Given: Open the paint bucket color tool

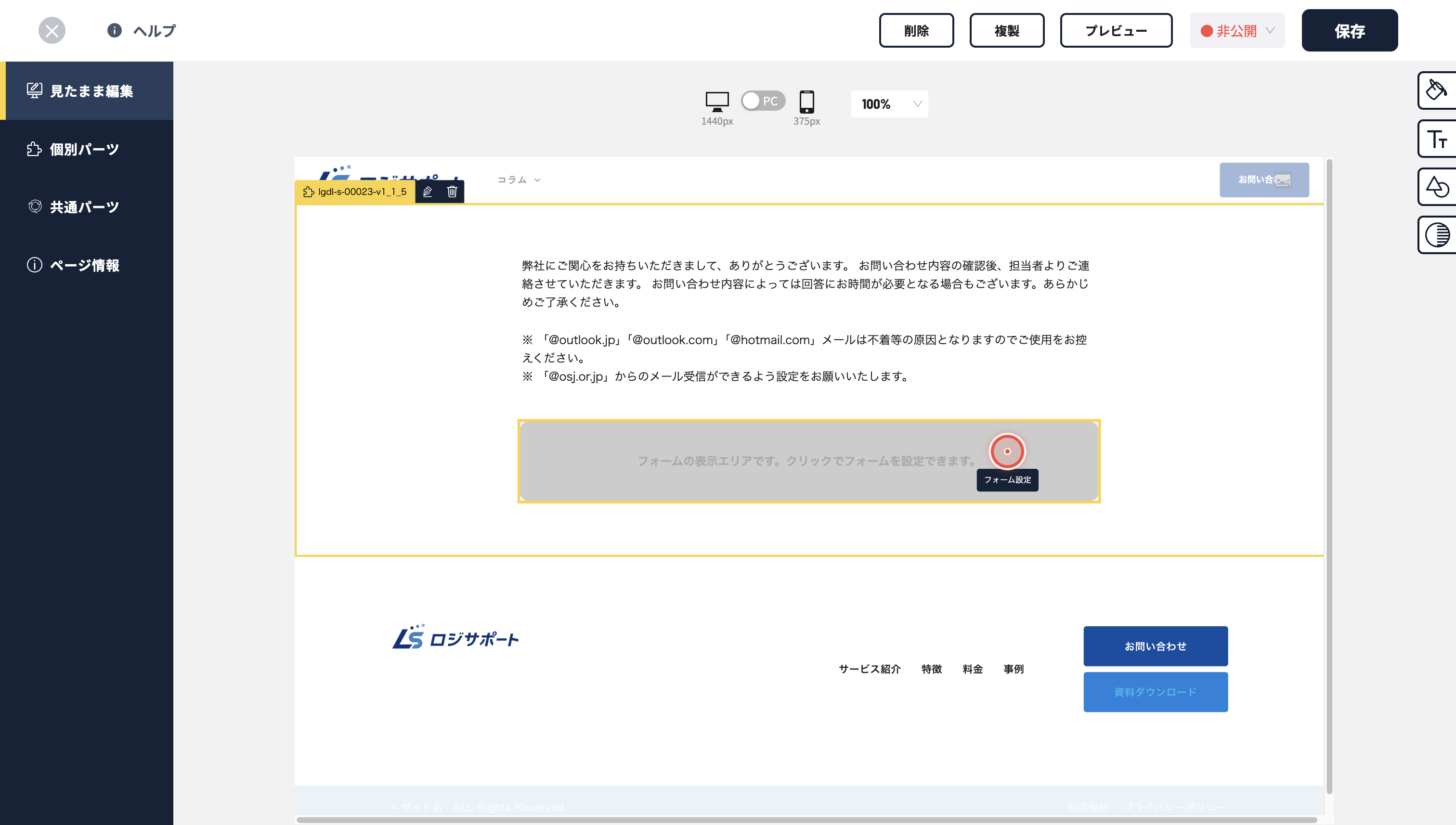Looking at the screenshot, I should pos(1437,90).
